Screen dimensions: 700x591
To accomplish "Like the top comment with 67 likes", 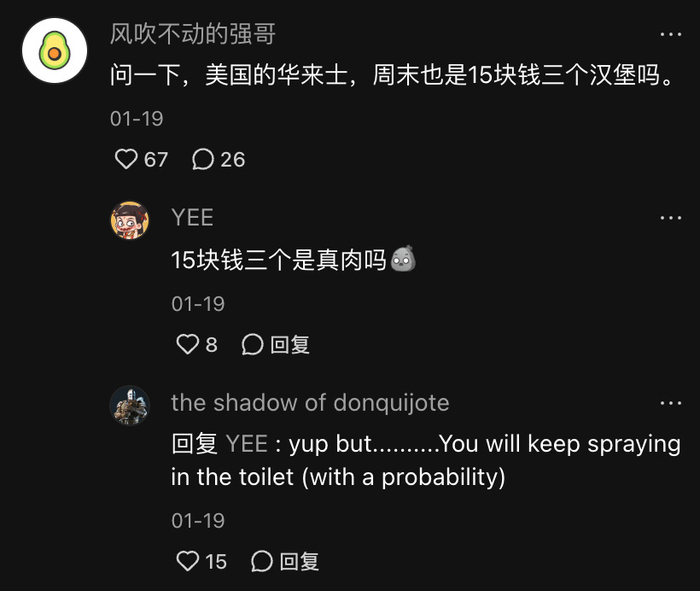I will (127, 159).
